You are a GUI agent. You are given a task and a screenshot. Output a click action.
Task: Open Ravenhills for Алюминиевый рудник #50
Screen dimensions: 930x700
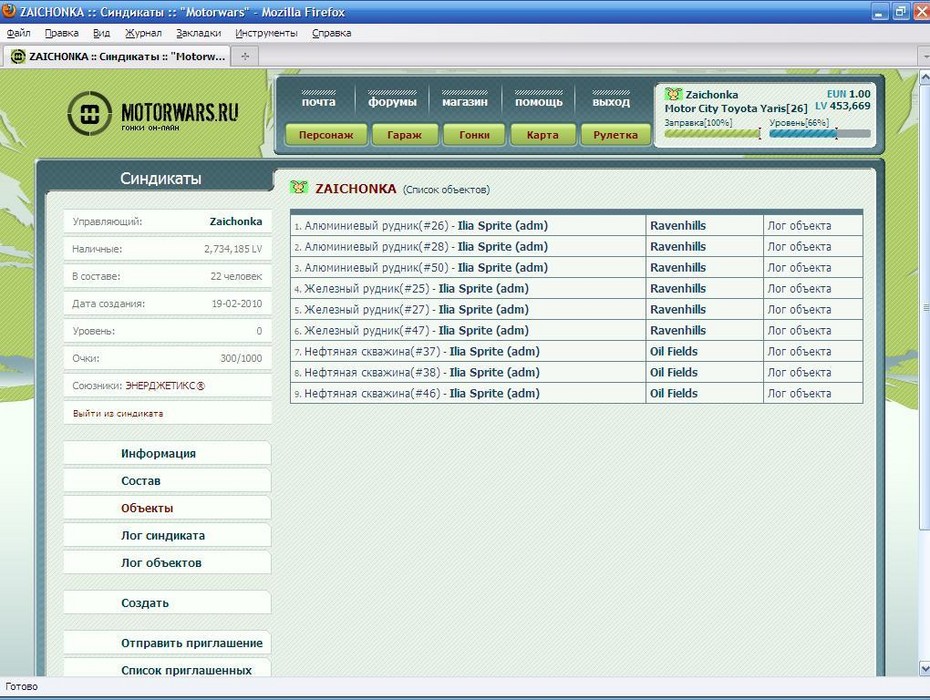(x=678, y=268)
